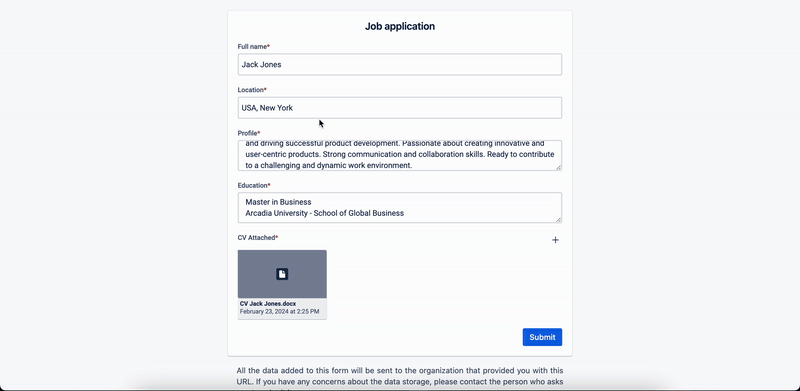Image resolution: width=800 pixels, height=391 pixels.
Task: Click the 'Full name' field label
Action: click(x=254, y=46)
